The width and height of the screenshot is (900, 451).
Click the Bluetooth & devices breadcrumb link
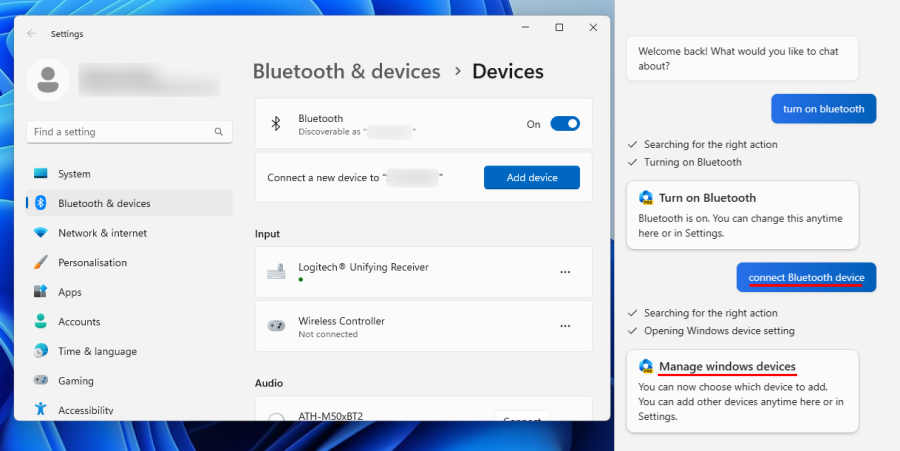346,72
